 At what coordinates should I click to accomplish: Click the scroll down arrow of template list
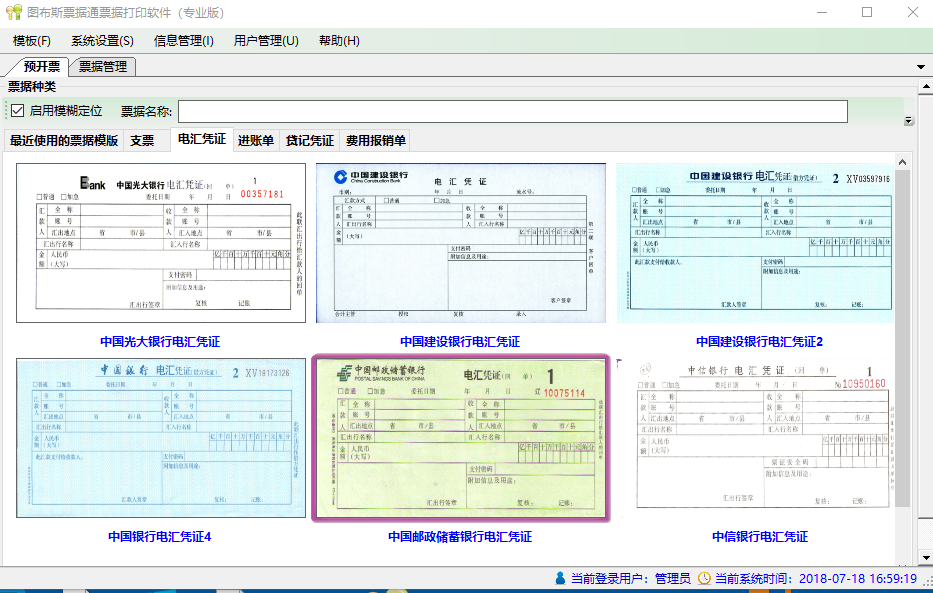pyautogui.click(x=903, y=553)
